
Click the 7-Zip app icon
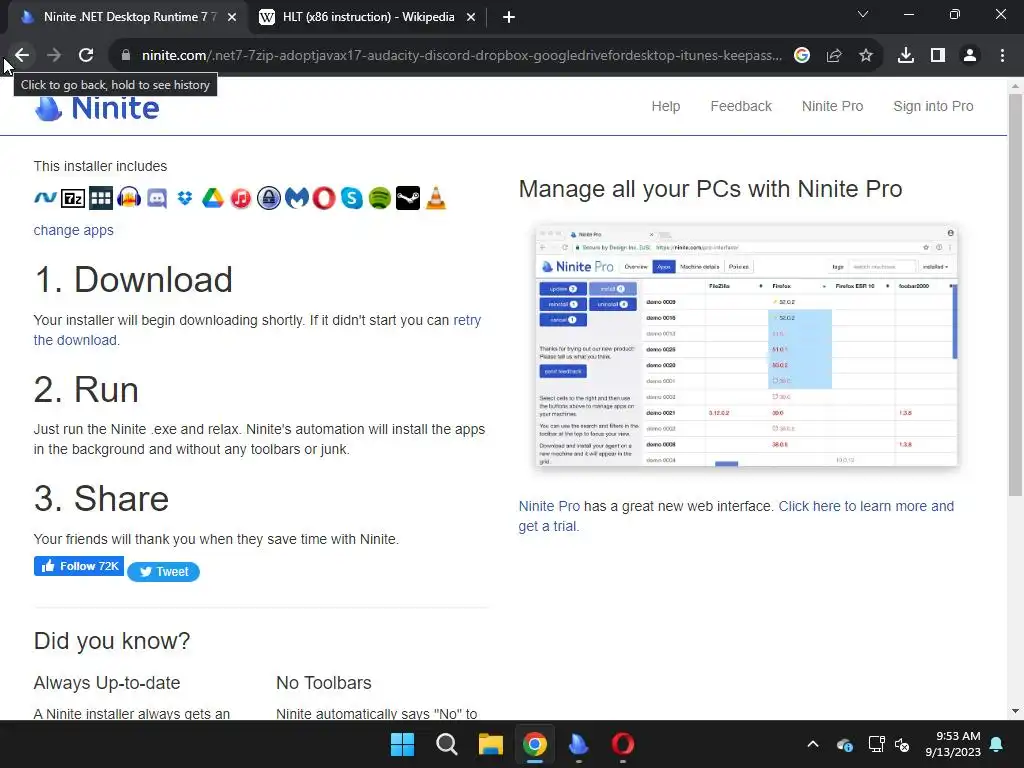click(x=72, y=198)
